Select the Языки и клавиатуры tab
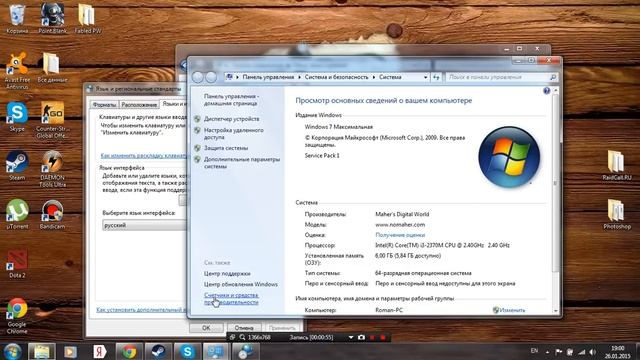The image size is (640, 360). pyautogui.click(x=174, y=104)
